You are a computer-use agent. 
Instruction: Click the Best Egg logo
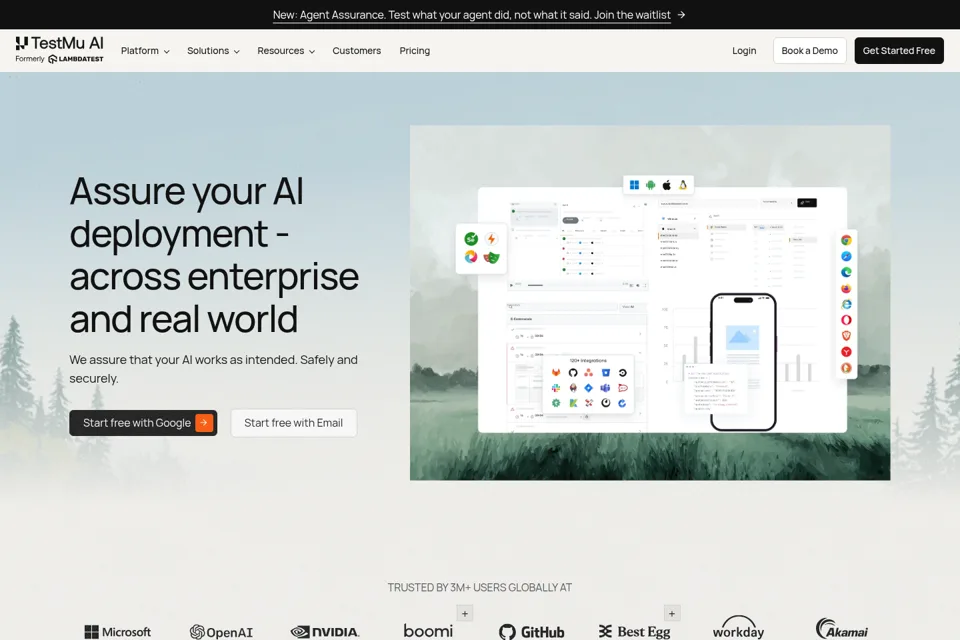coord(634,631)
